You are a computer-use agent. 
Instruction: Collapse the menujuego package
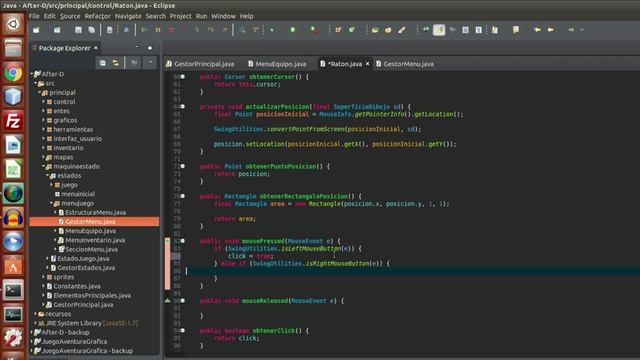click(x=51, y=203)
